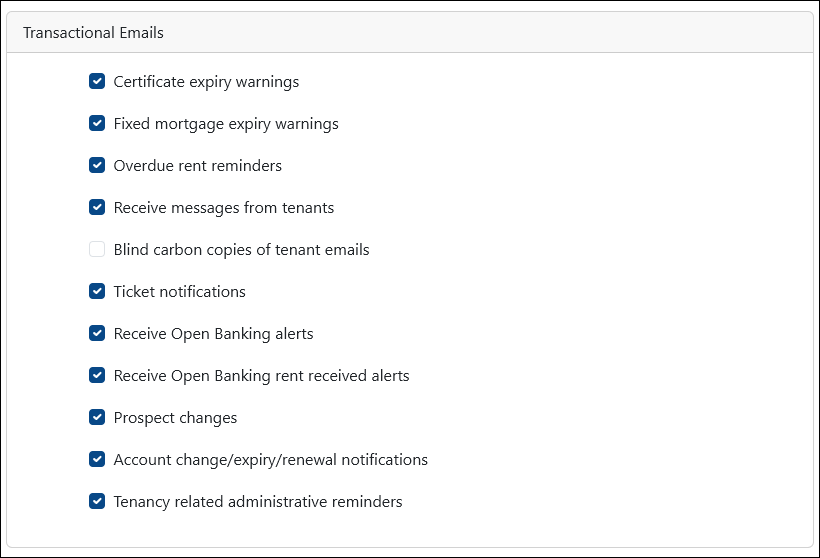This screenshot has height=558, width=820.
Task: Uncheck the Certificate expiry warnings checkbox
Action: 97,82
